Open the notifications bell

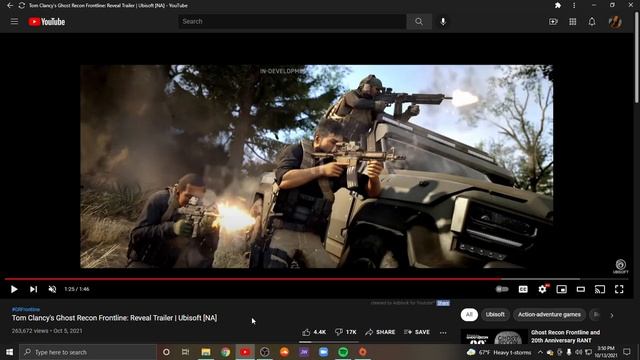coord(592,22)
